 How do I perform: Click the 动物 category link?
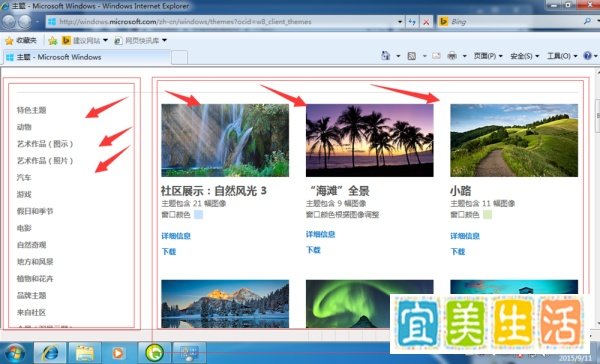point(24,127)
